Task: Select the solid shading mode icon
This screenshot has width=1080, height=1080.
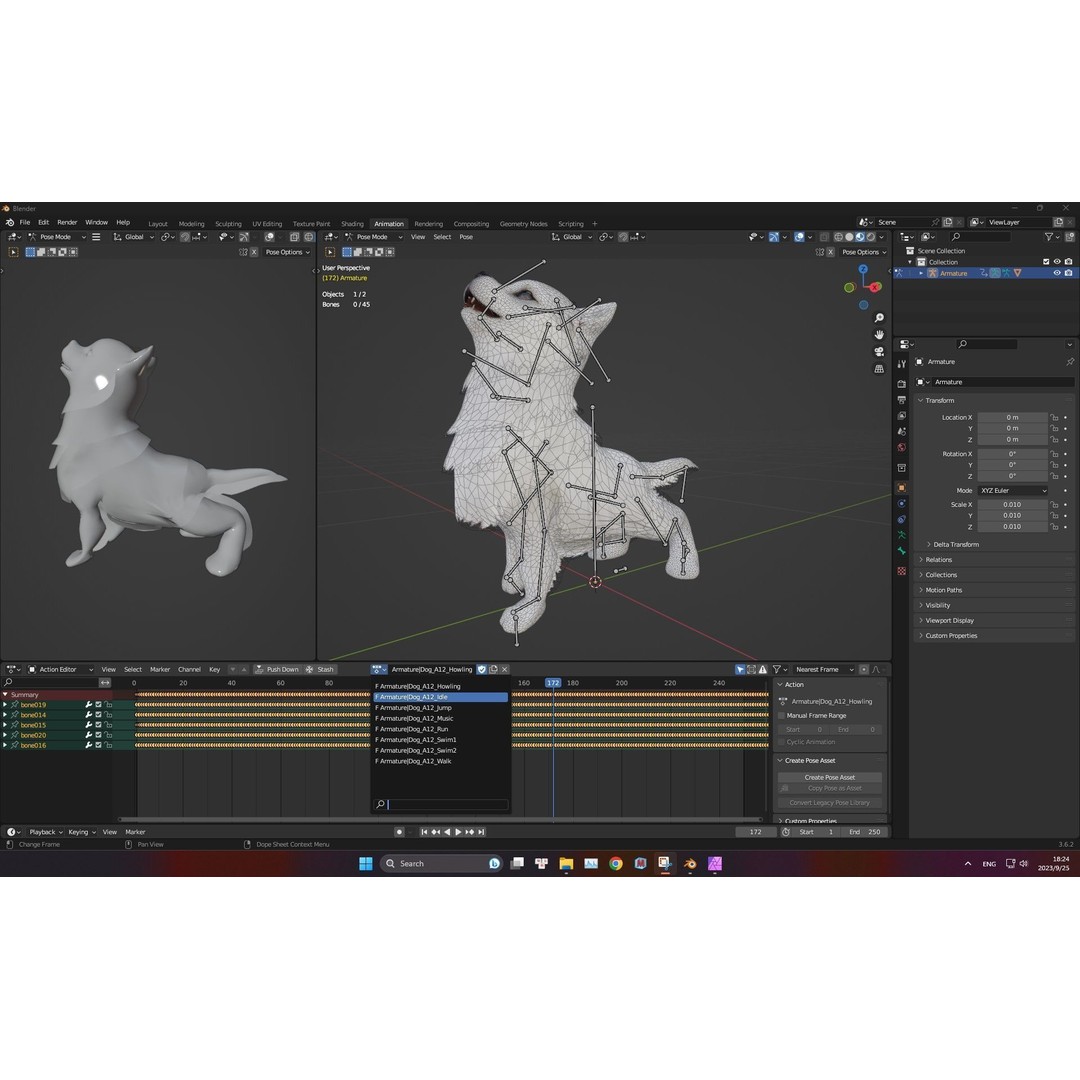Action: click(x=849, y=237)
